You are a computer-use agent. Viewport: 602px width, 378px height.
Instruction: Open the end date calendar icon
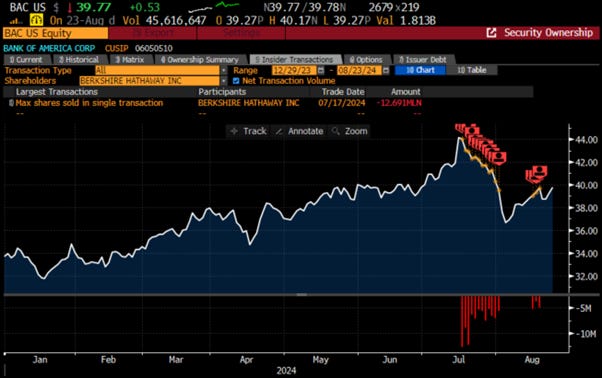click(x=386, y=70)
